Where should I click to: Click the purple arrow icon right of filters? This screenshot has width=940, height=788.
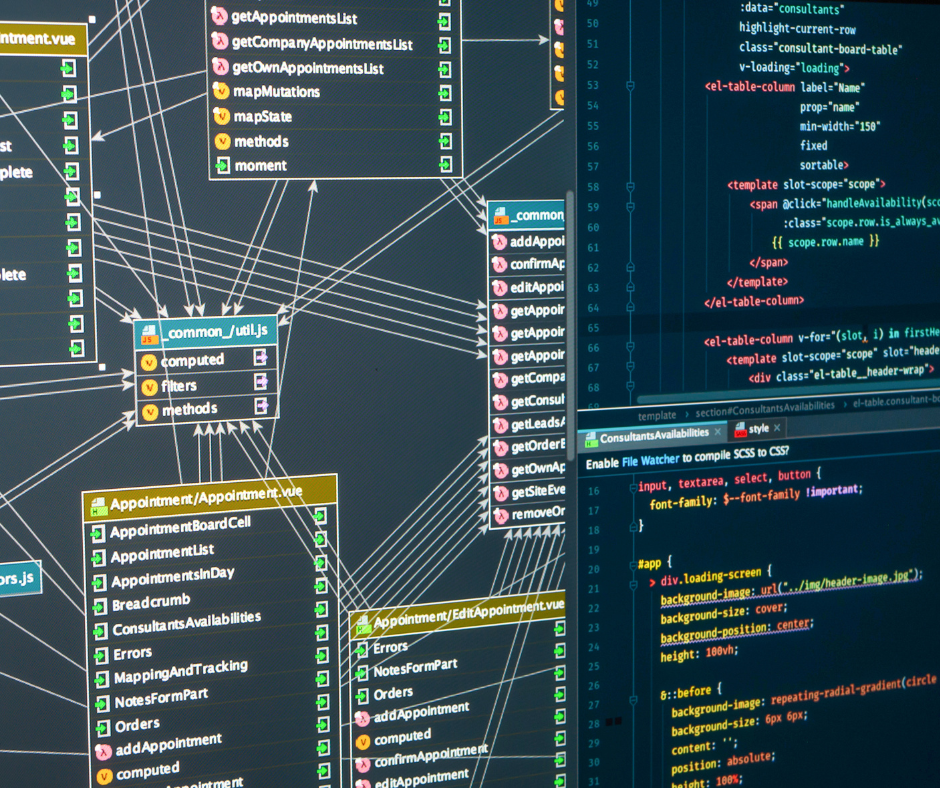pyautogui.click(x=261, y=382)
